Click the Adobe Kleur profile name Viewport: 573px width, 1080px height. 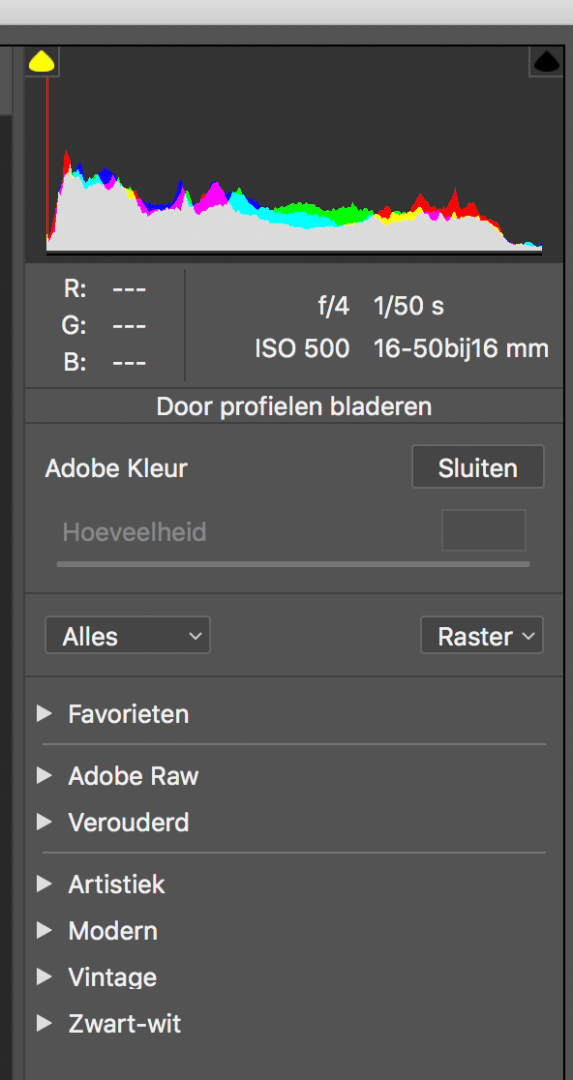click(116, 468)
